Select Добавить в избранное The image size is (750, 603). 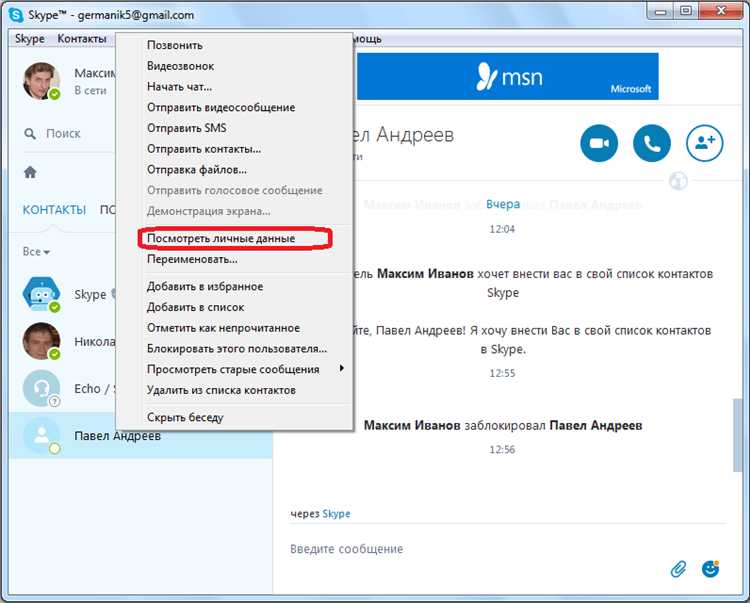coord(205,286)
